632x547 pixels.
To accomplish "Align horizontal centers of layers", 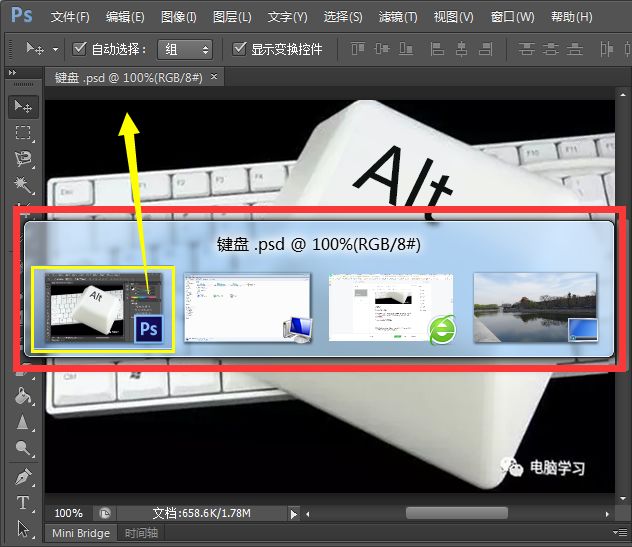I will (461, 49).
